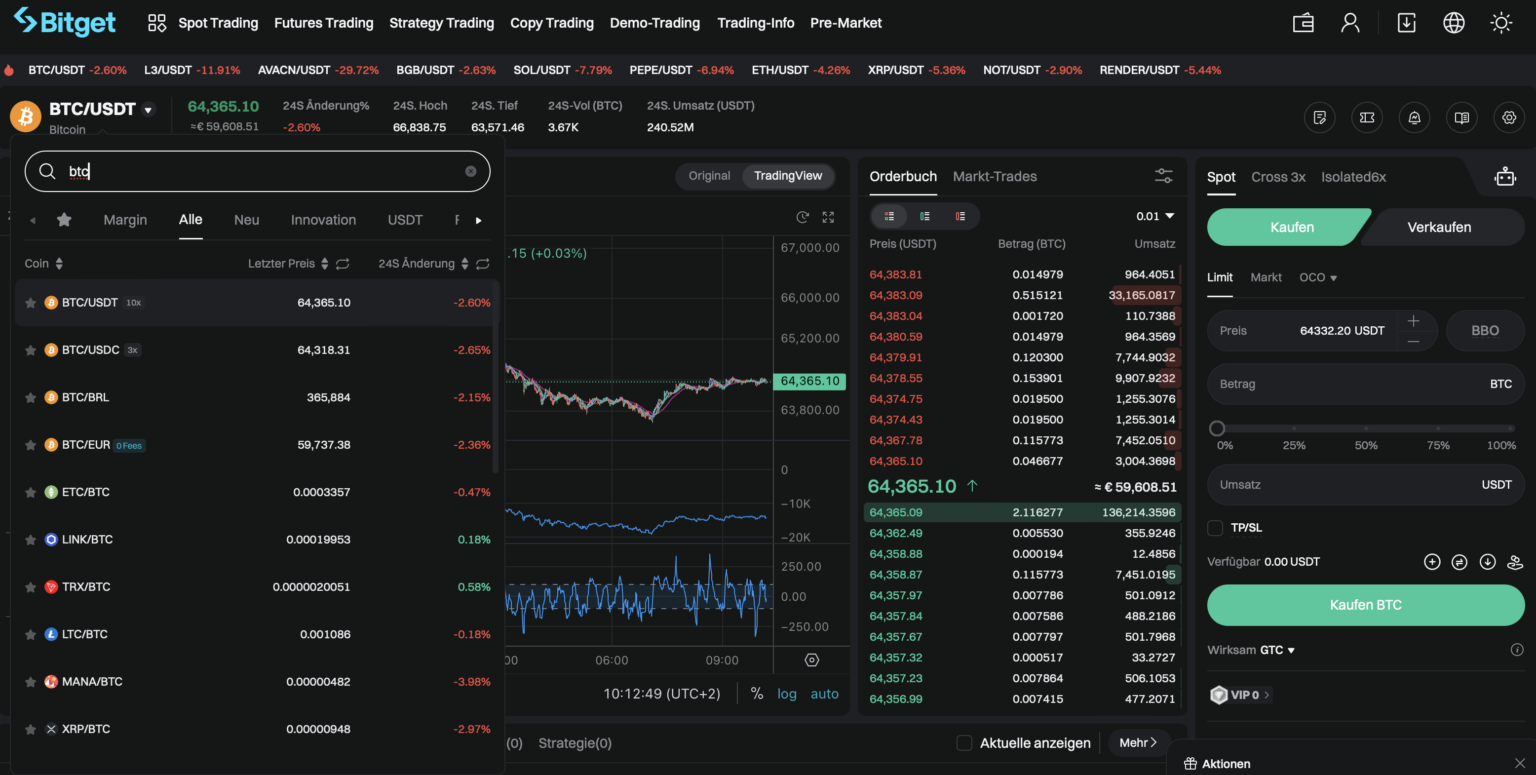Enable the TP/SL checkbox
The image size is (1536, 775).
1215,527
